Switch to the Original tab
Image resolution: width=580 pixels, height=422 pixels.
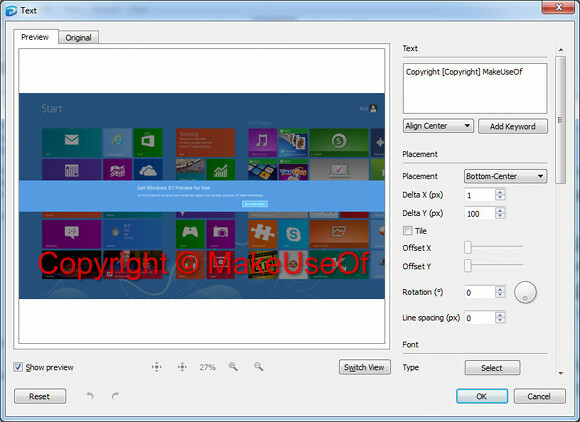coord(78,38)
